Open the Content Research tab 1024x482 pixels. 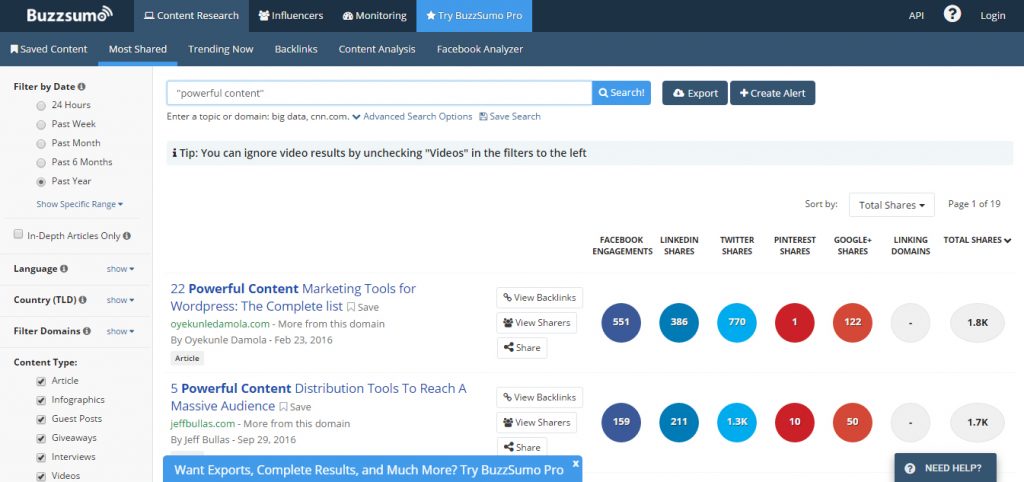click(x=191, y=16)
